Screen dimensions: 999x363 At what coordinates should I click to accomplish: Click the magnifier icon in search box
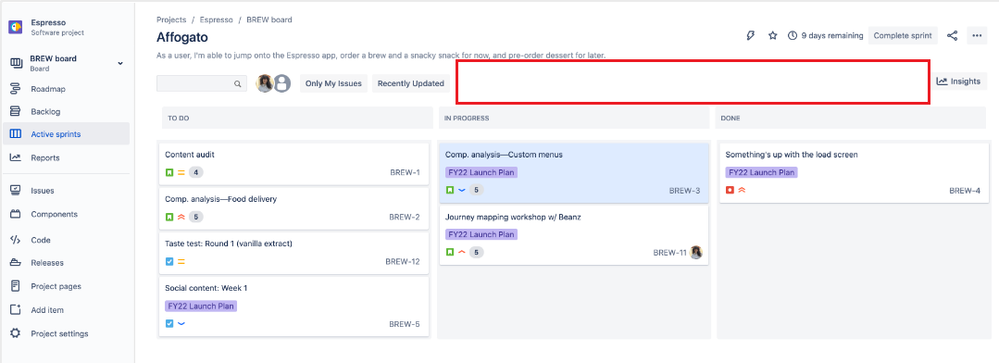(x=238, y=83)
